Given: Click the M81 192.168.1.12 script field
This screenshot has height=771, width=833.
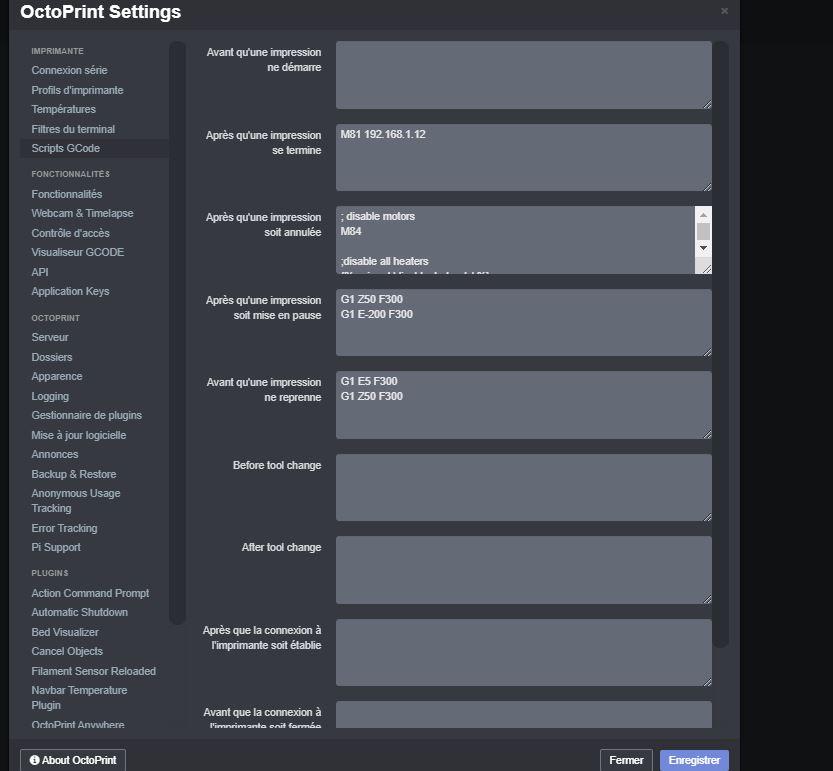Looking at the screenshot, I should [x=524, y=157].
